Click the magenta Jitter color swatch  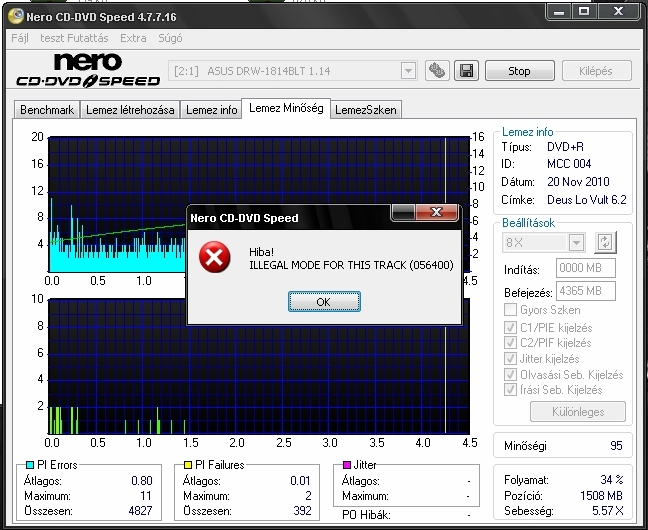(347, 465)
